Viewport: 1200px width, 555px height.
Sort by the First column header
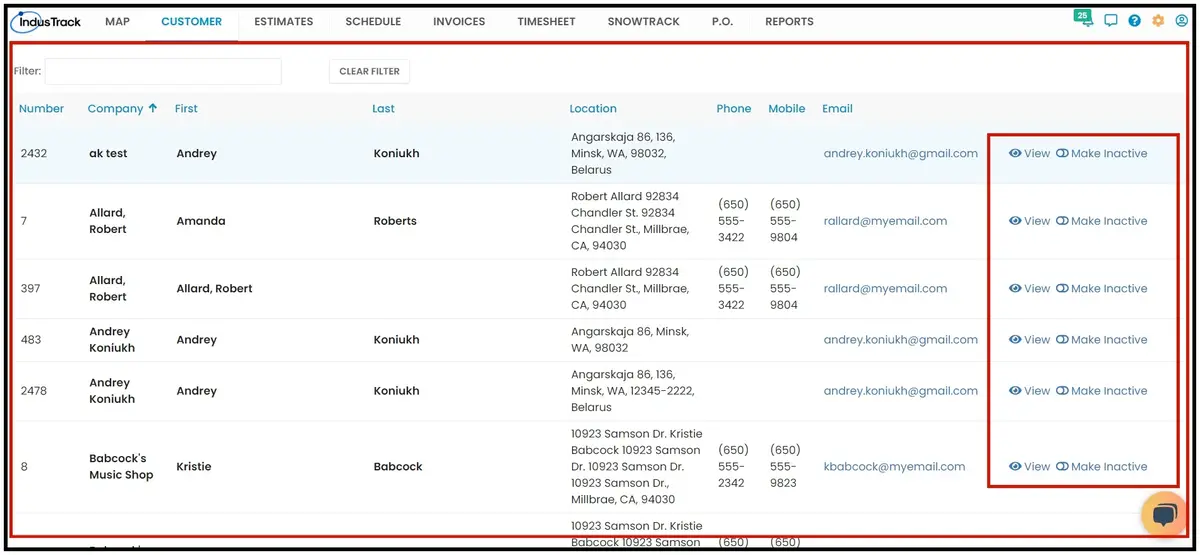pos(186,109)
